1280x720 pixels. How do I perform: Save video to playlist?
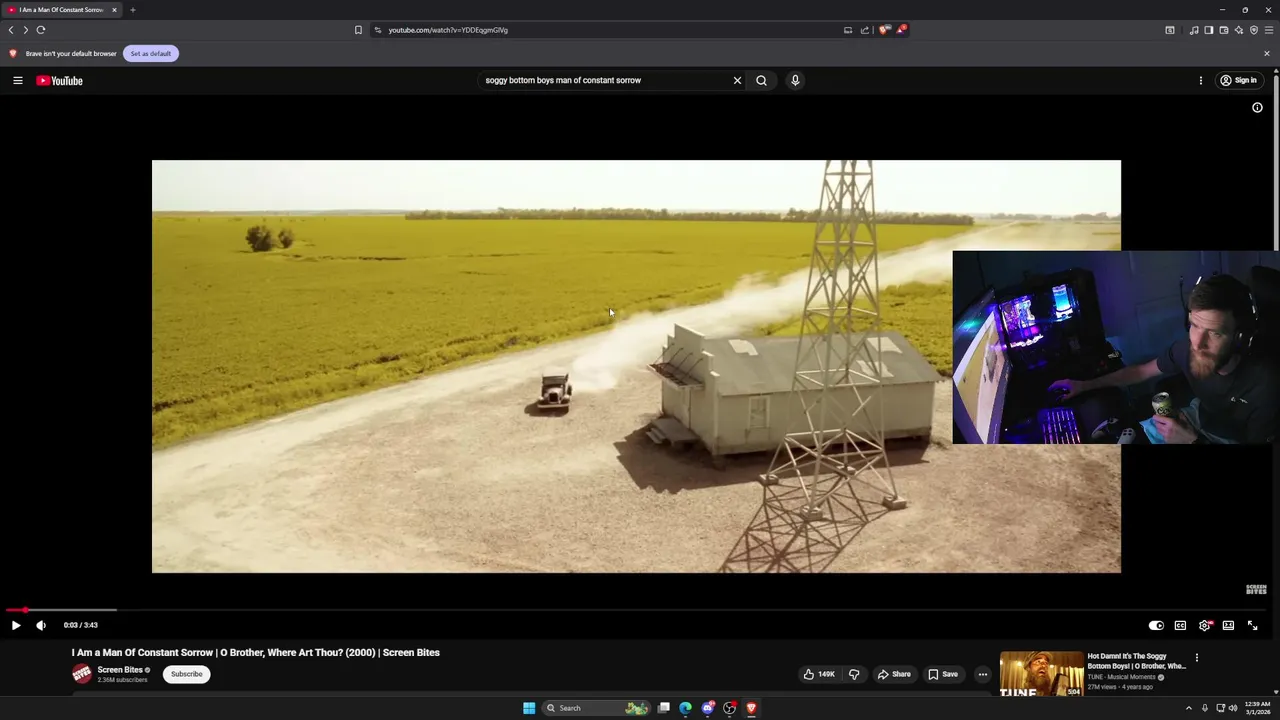tap(943, 674)
